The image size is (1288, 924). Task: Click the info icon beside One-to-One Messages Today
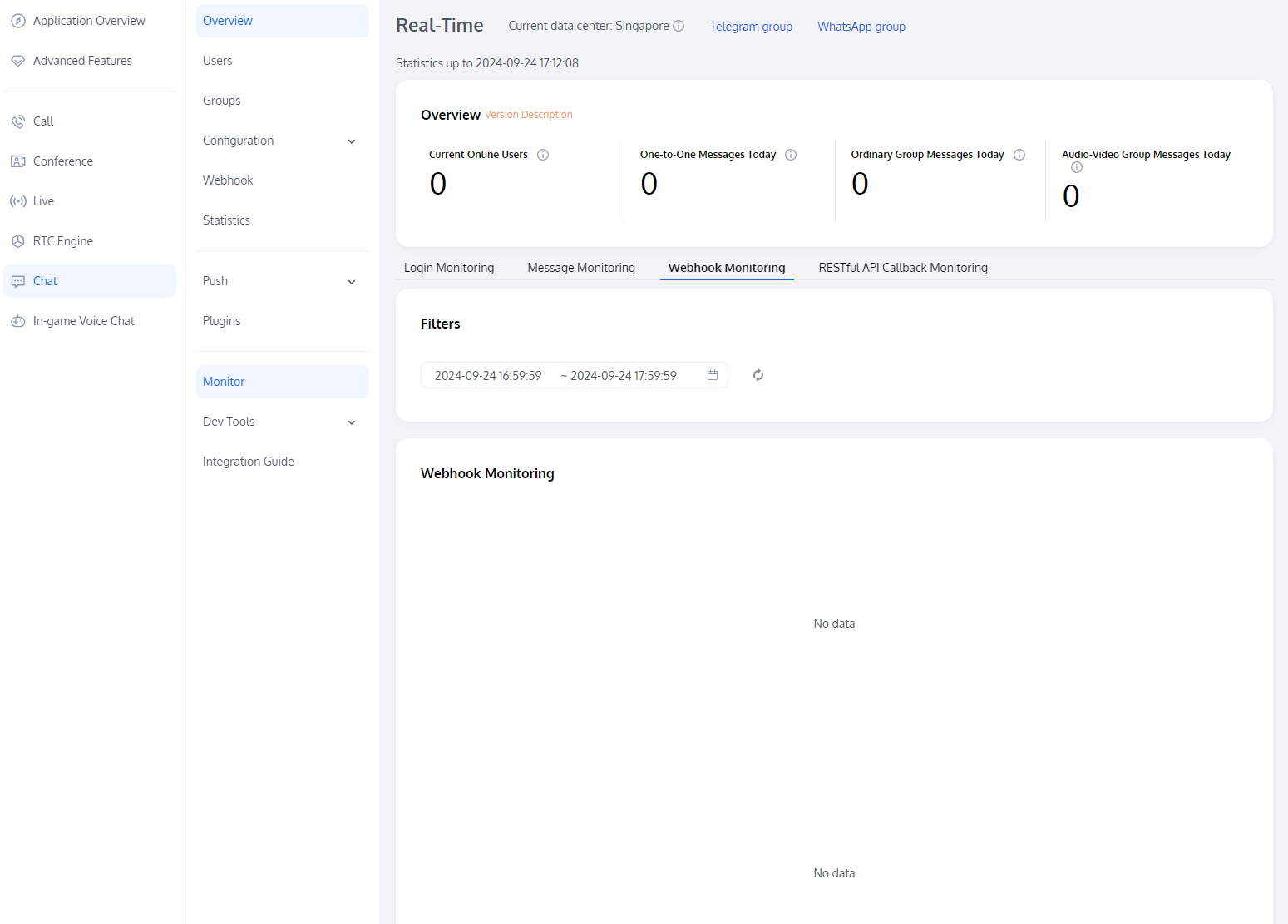coord(791,155)
